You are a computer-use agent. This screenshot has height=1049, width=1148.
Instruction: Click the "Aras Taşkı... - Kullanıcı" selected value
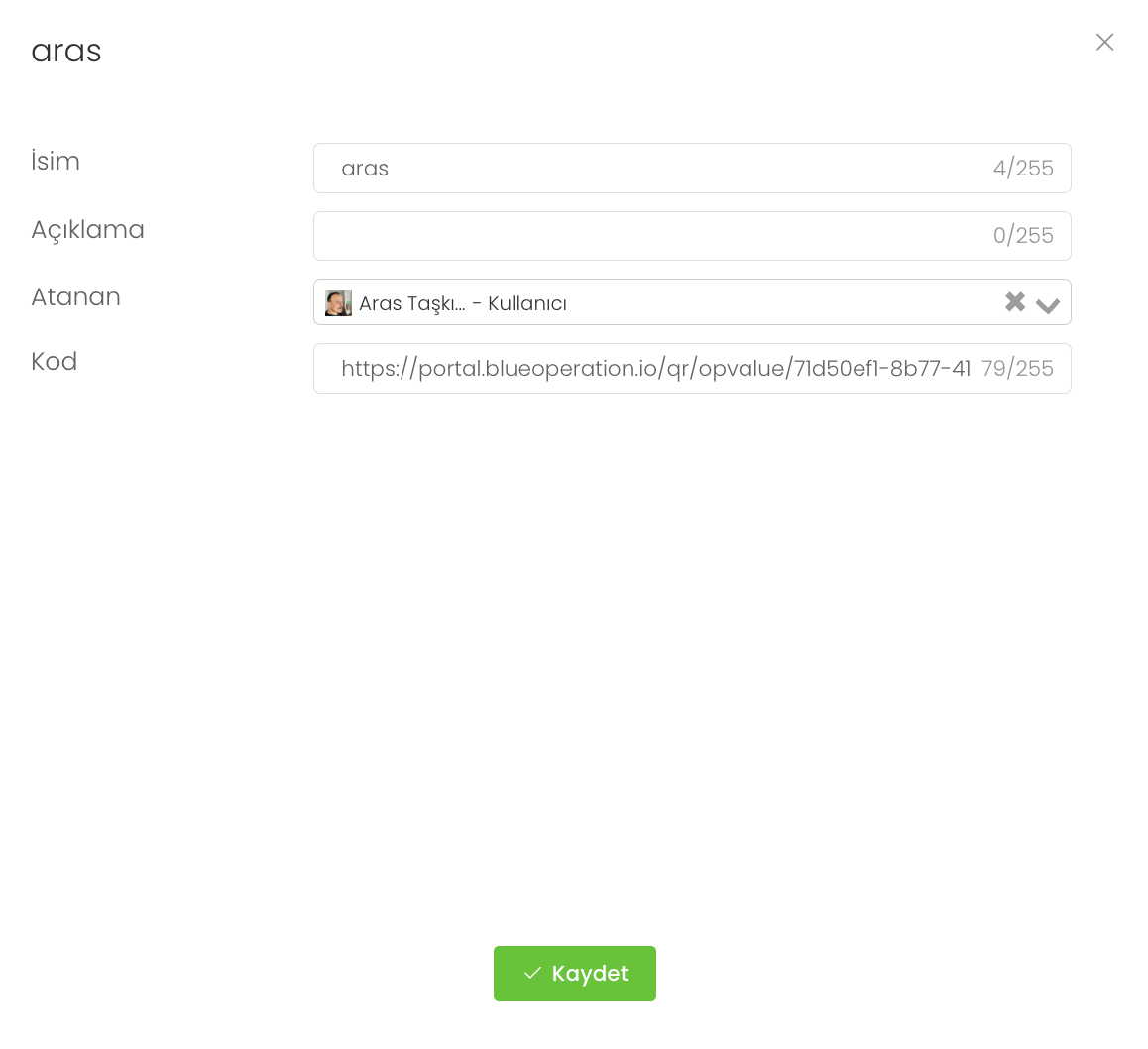click(463, 303)
